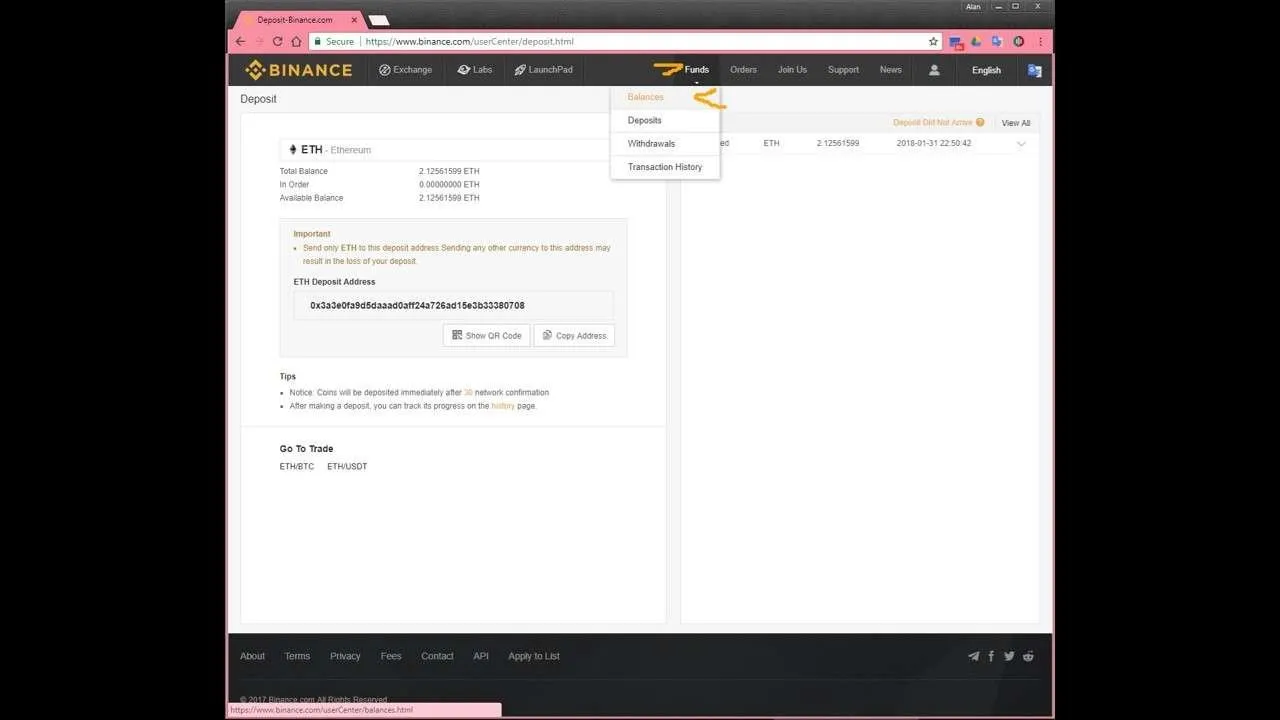
Task: Open the News menu item
Action: [891, 70]
